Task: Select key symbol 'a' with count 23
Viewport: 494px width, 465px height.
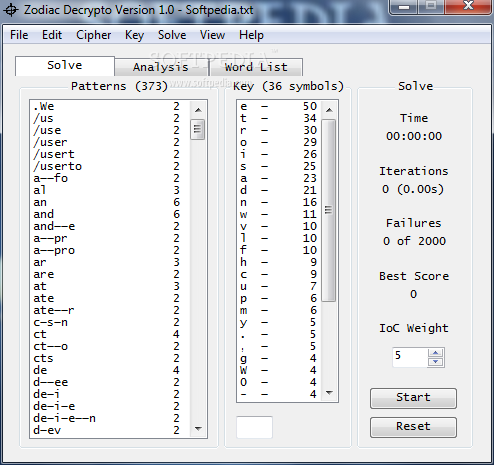Action: click(x=279, y=178)
